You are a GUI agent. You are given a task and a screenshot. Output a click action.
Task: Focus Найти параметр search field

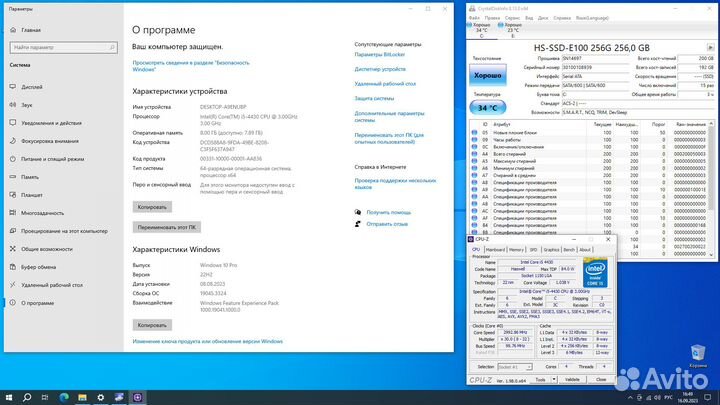(63, 47)
